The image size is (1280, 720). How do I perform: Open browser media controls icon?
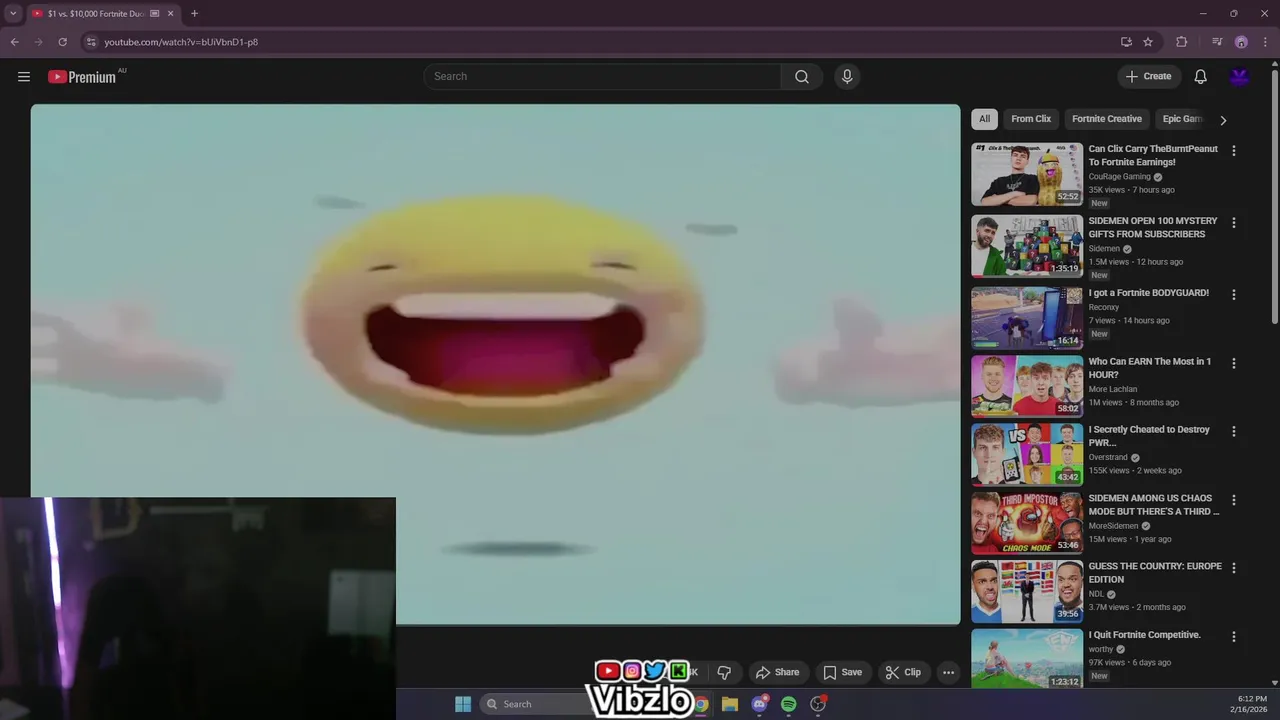[1217, 42]
